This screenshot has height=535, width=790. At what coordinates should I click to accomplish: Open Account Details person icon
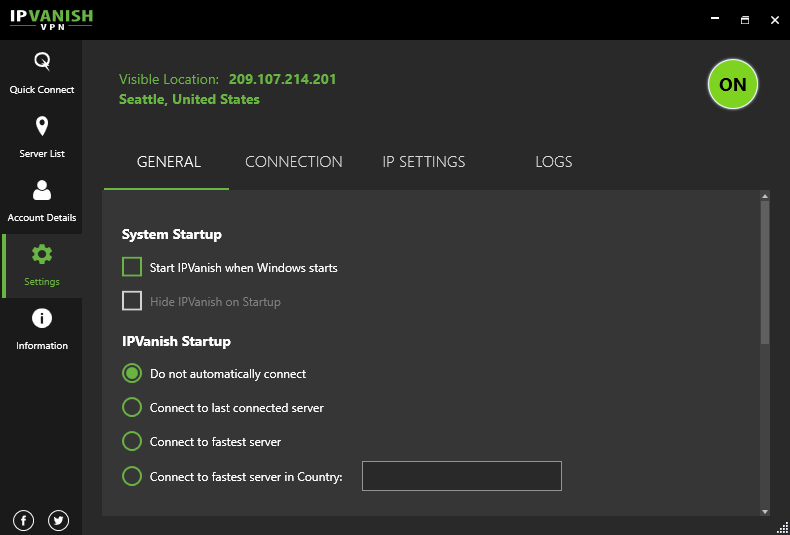click(42, 190)
